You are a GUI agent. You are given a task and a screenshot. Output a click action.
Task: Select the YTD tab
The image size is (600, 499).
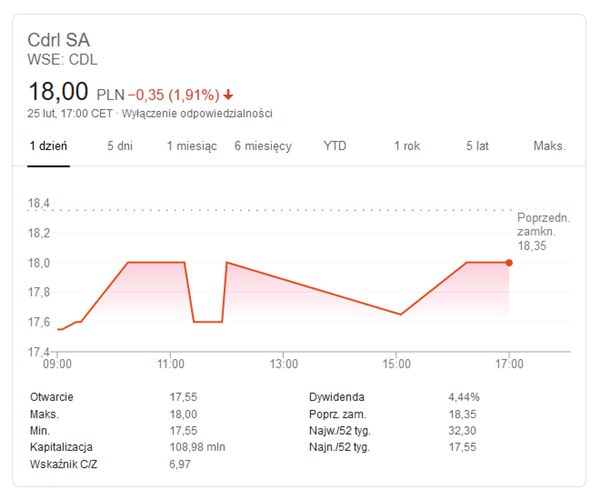[x=335, y=146]
